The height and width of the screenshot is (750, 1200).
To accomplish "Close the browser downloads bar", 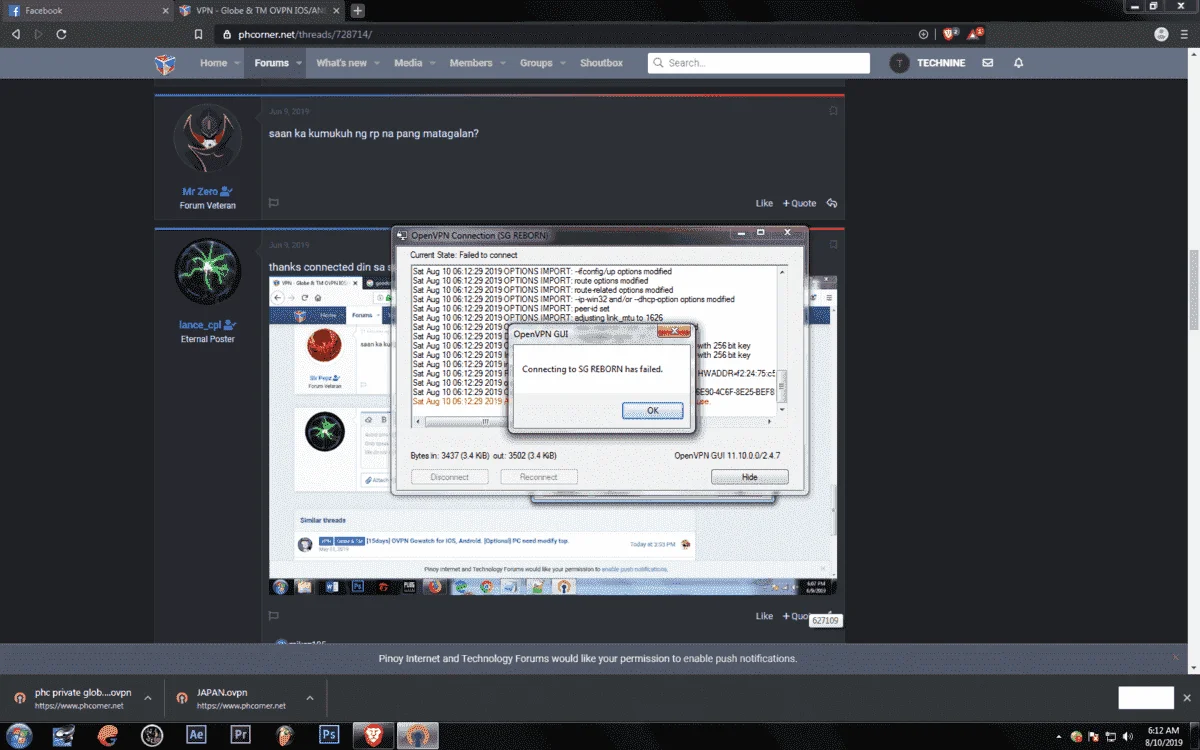I will 1187,698.
